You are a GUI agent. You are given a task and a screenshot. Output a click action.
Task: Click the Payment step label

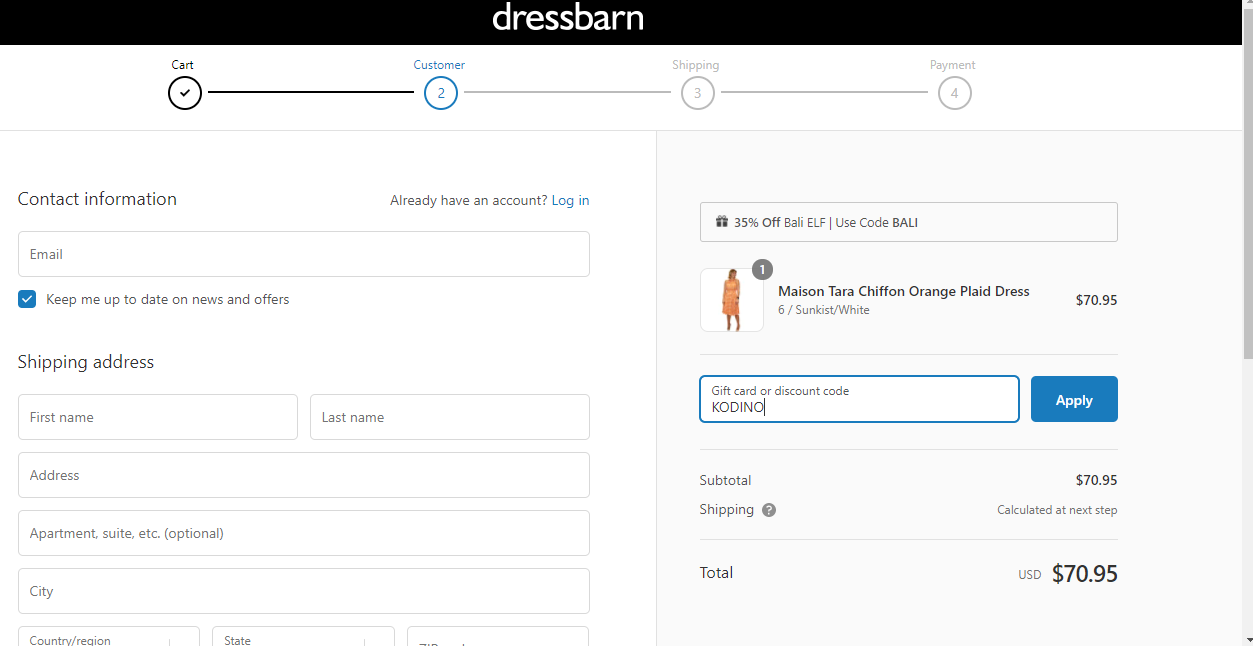click(953, 65)
